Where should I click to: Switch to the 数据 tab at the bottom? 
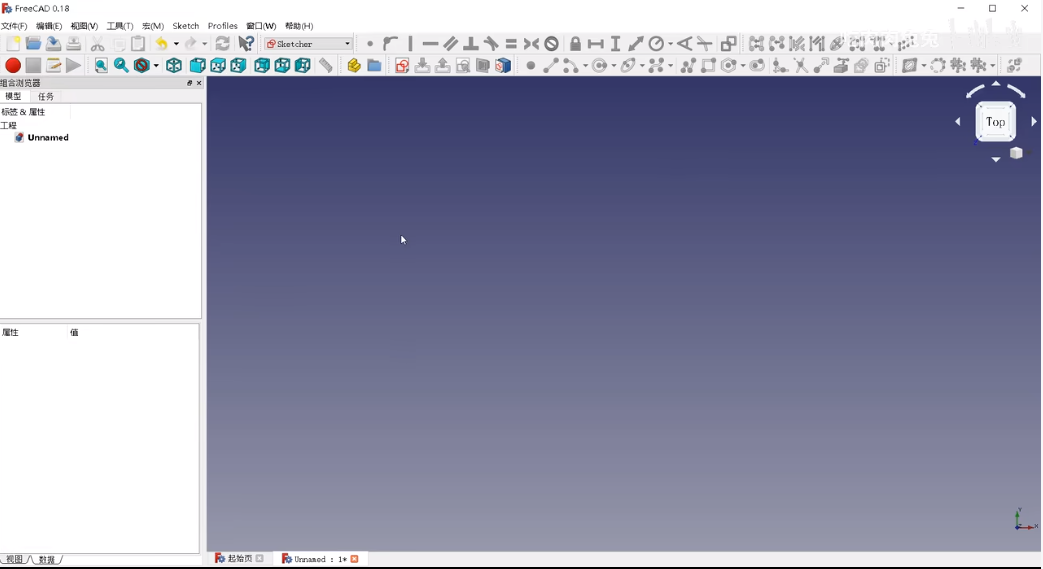pos(47,560)
